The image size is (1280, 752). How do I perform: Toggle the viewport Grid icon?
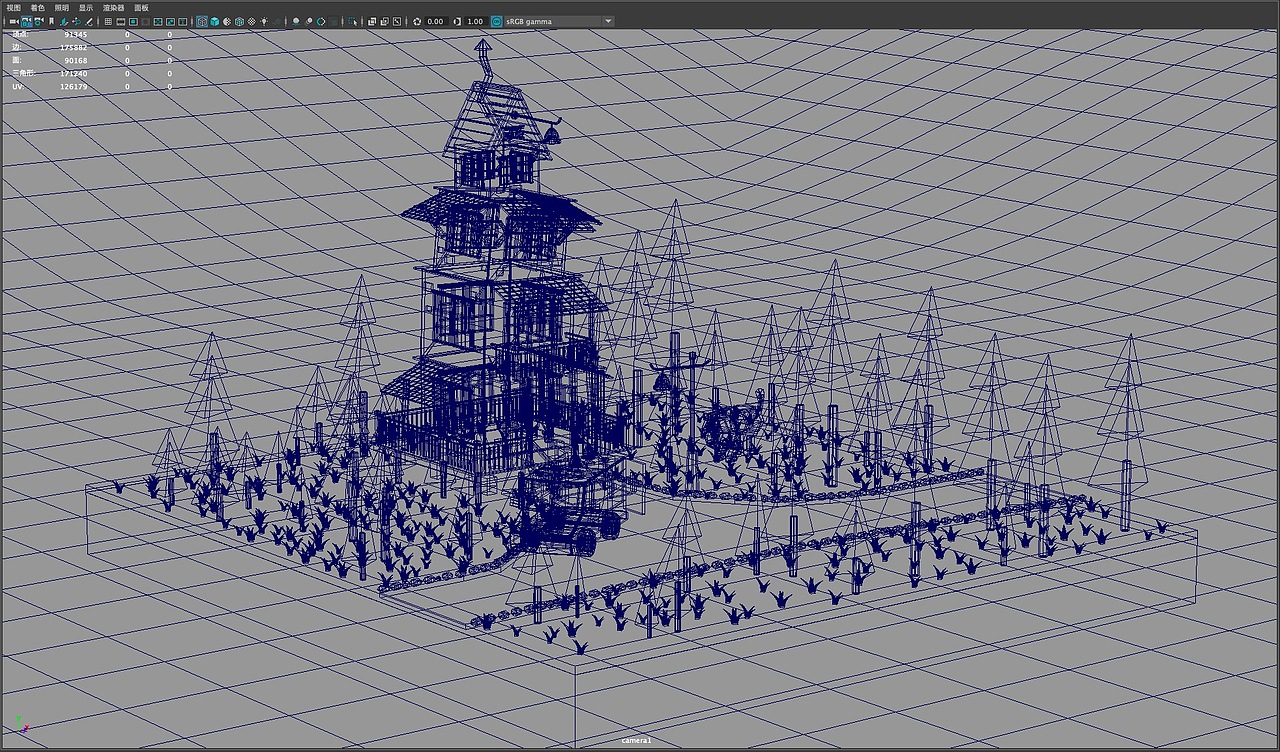(108, 21)
